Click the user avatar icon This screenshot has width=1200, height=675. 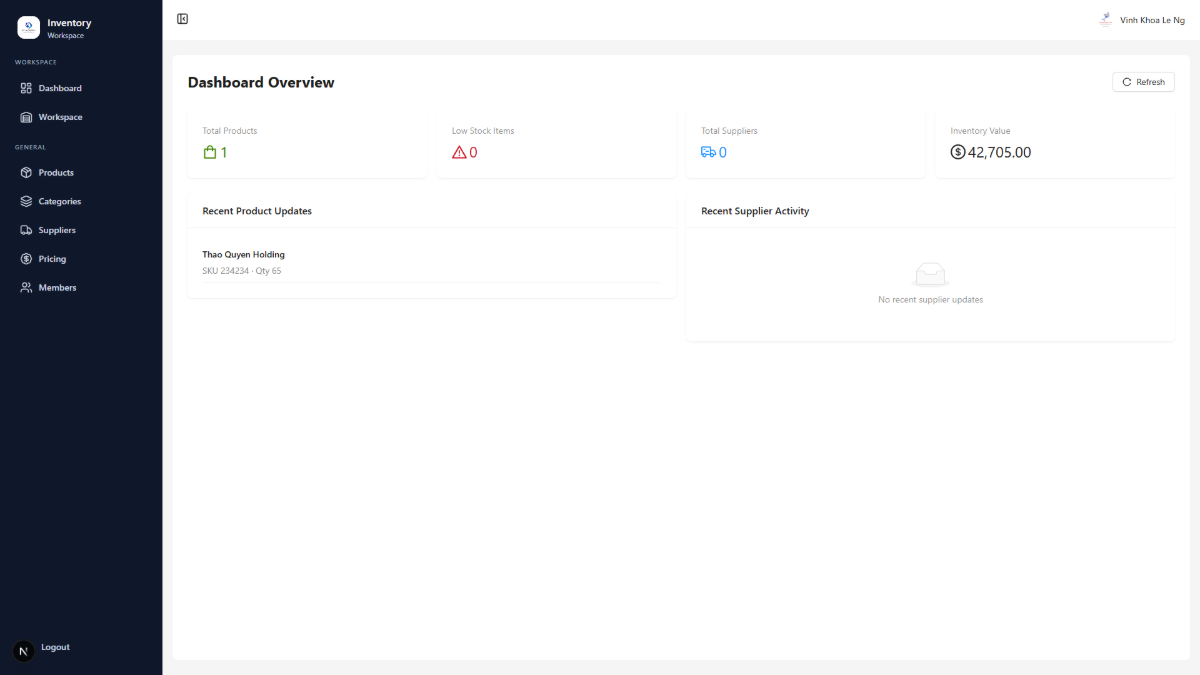pos(1105,19)
